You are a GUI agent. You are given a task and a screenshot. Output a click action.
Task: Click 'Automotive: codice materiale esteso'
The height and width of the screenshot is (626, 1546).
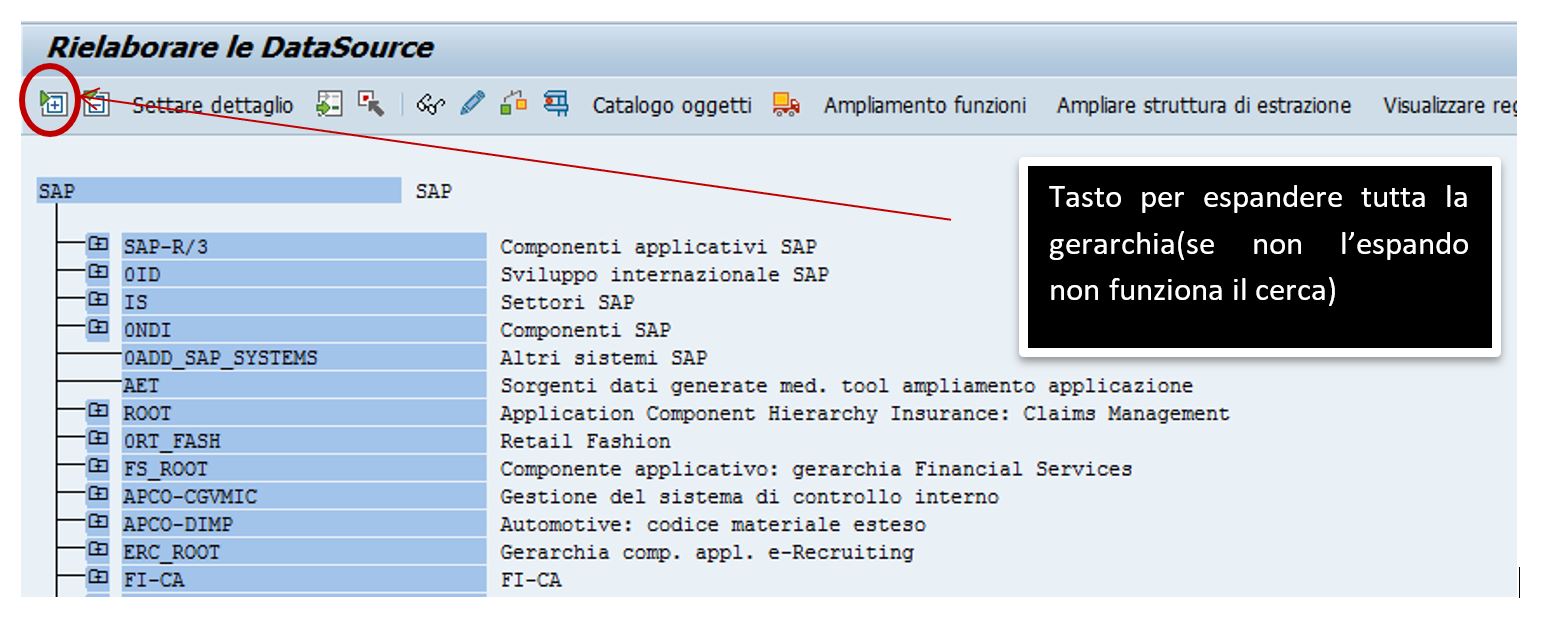click(713, 526)
